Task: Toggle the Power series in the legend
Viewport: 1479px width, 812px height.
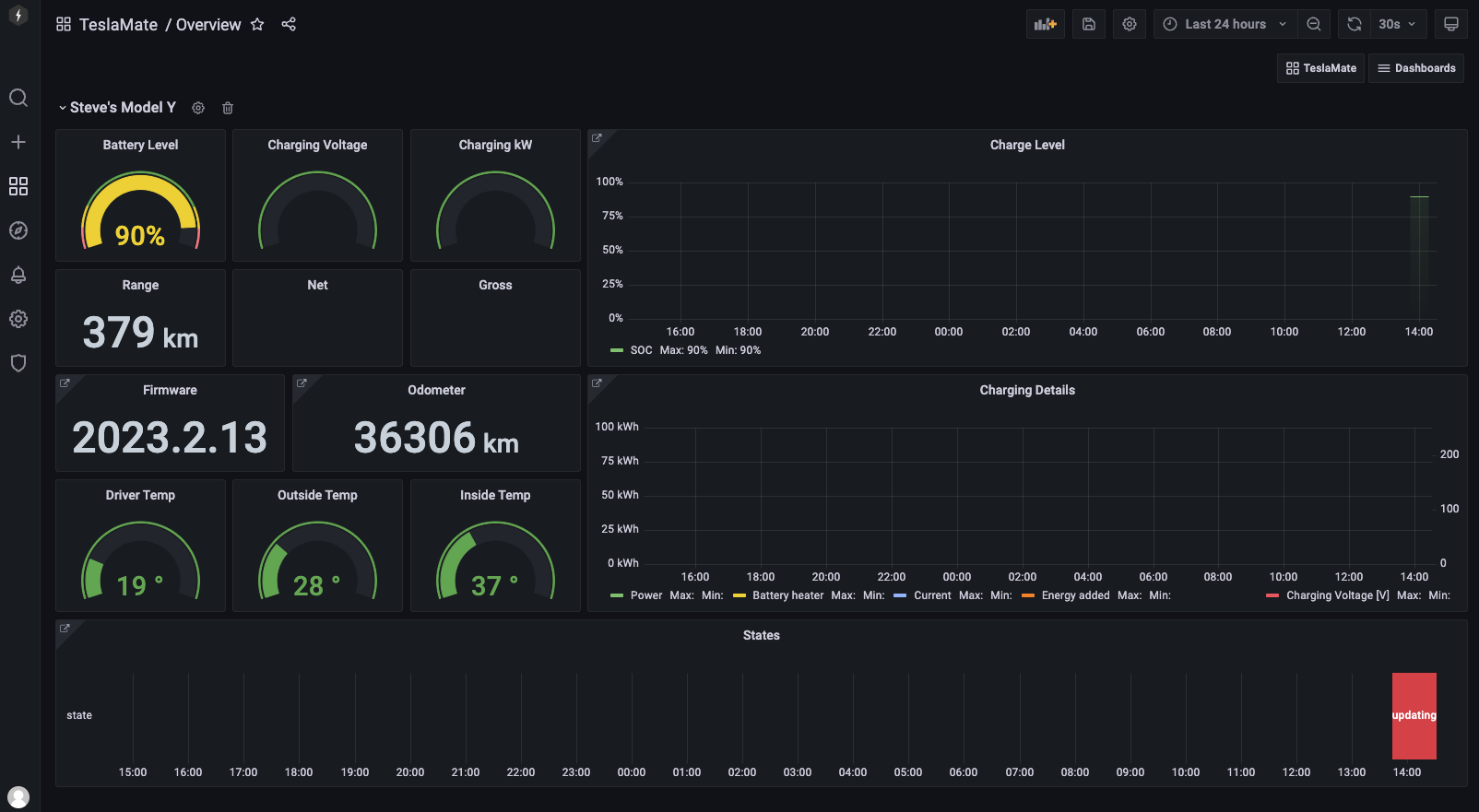Action: point(646,595)
